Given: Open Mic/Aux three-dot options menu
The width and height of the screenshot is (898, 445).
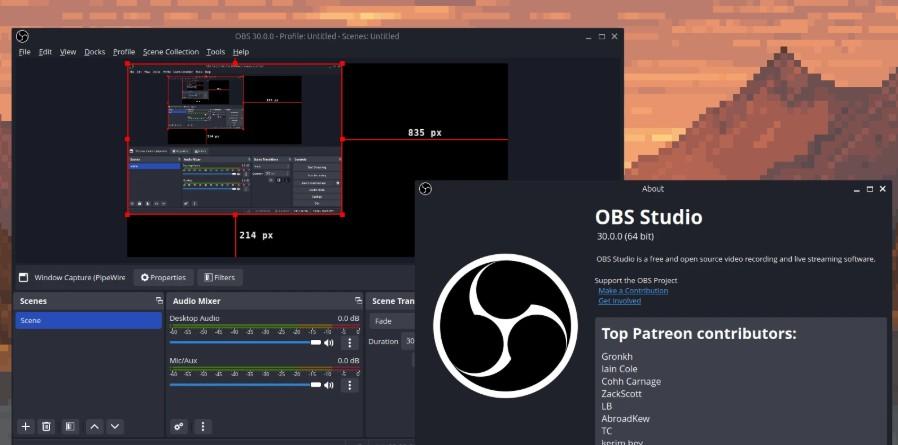Looking at the screenshot, I should (349, 384).
